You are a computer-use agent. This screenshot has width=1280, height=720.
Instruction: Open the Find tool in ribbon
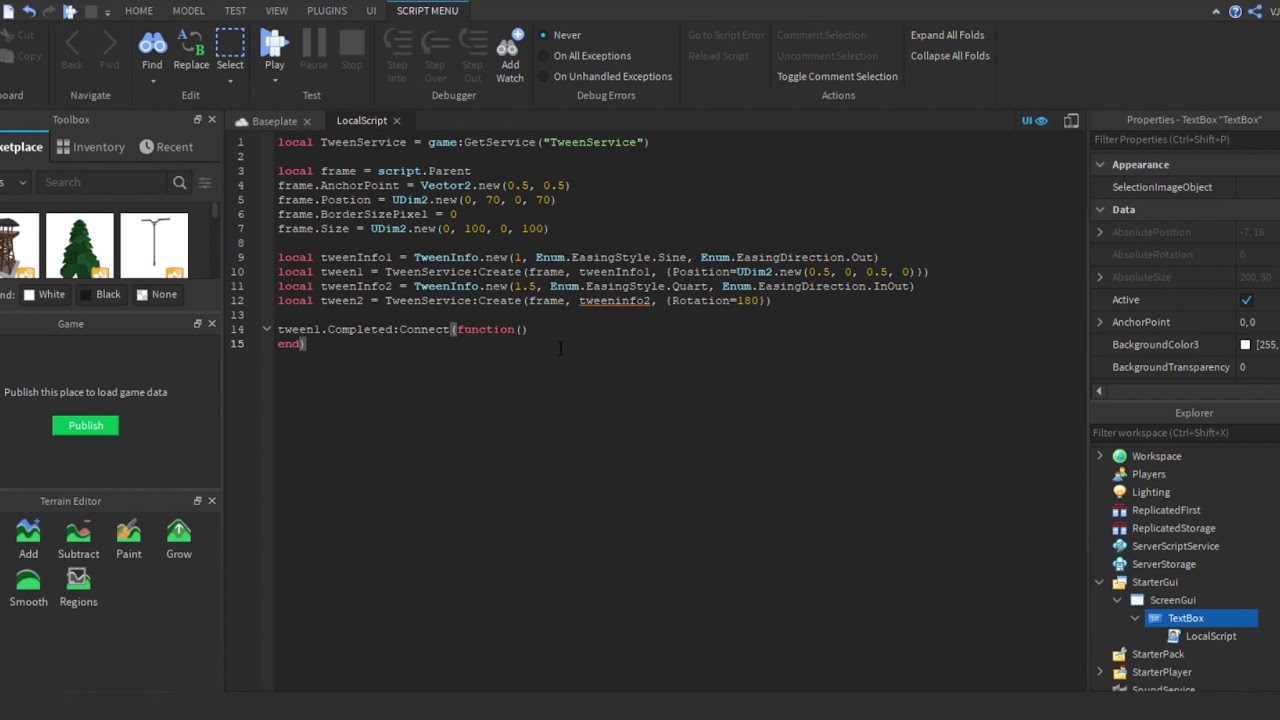point(152,51)
